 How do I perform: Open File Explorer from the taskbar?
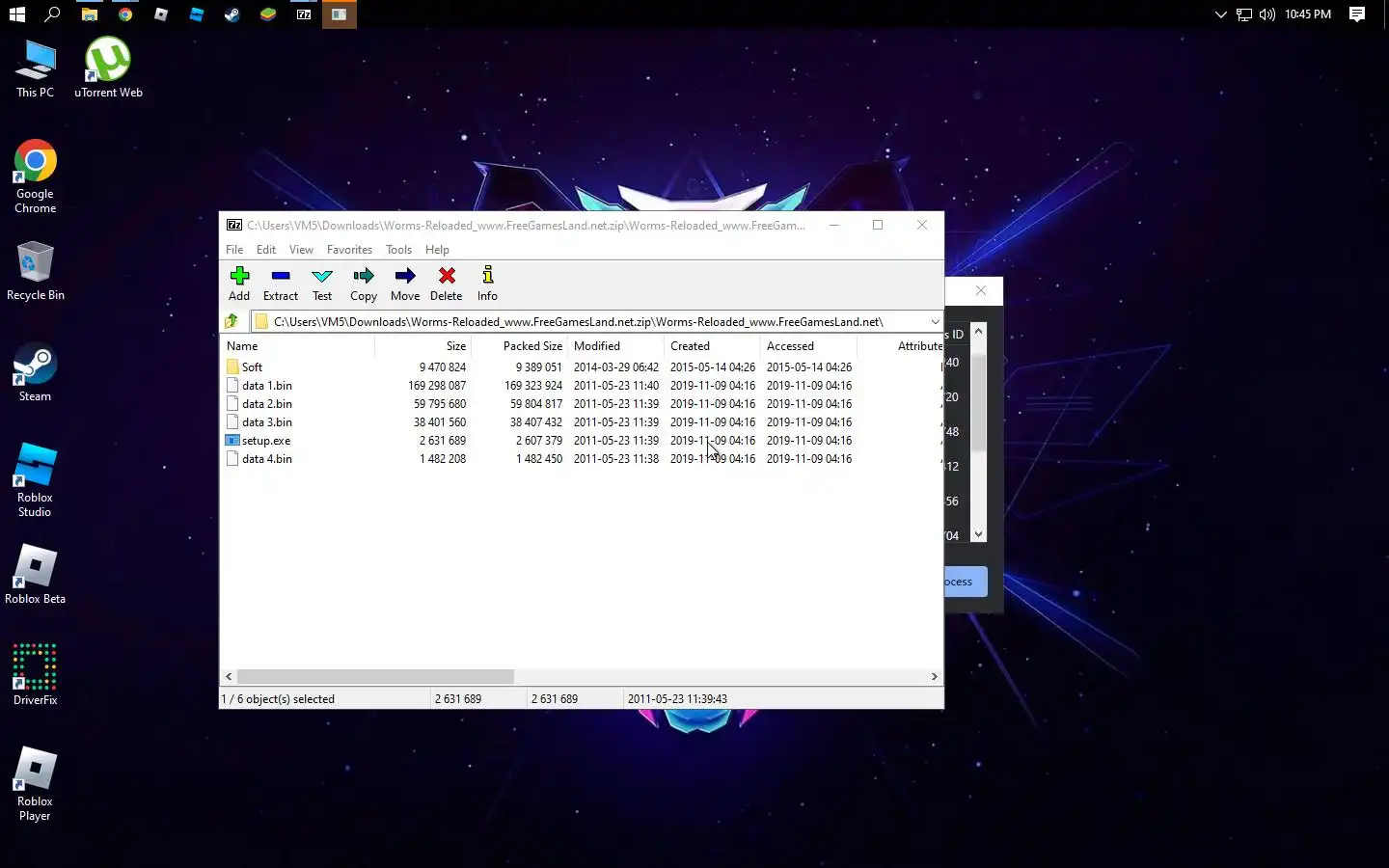click(89, 14)
